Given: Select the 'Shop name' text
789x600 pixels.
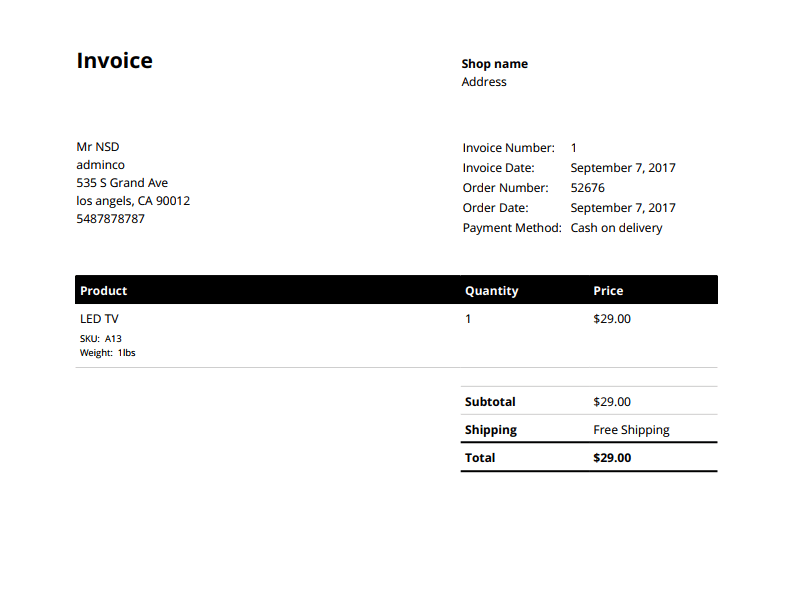Looking at the screenshot, I should pyautogui.click(x=495, y=64).
